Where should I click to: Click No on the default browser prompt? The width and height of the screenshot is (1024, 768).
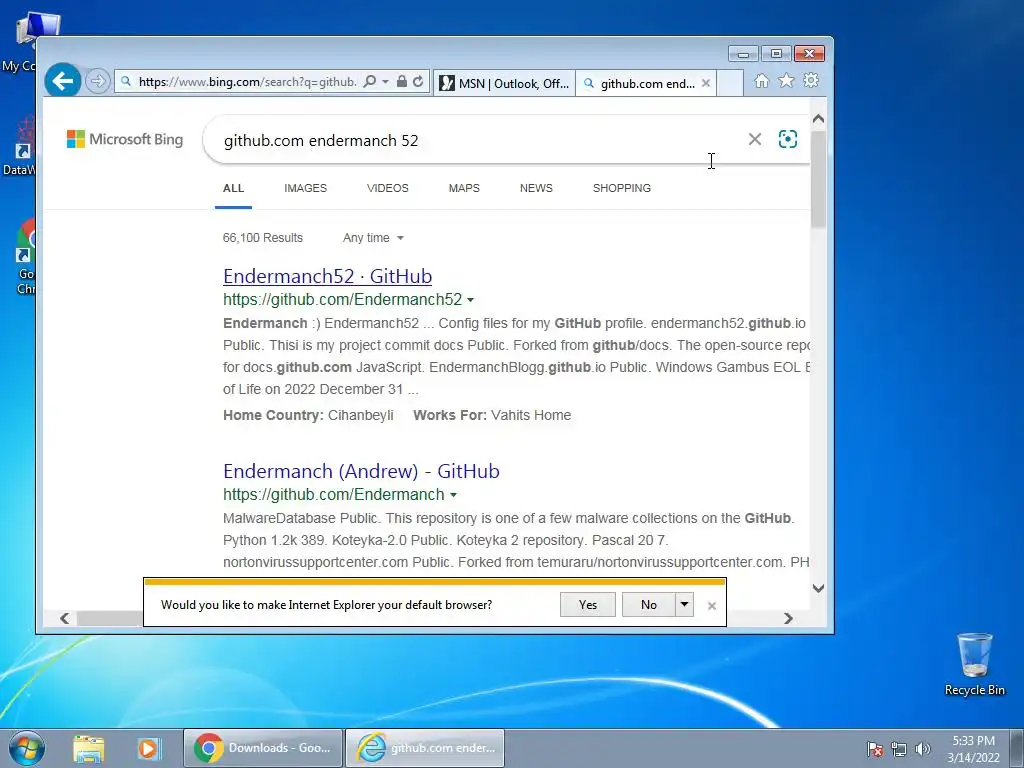tap(648, 605)
